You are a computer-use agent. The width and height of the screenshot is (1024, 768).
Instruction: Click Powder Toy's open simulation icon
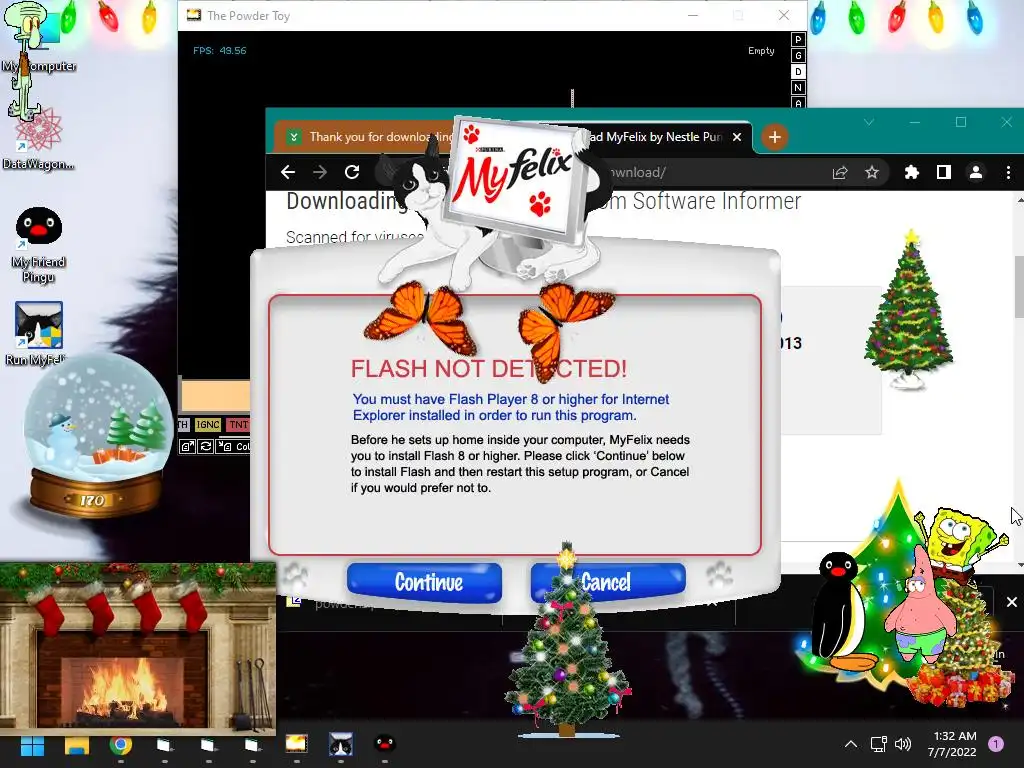point(187,447)
